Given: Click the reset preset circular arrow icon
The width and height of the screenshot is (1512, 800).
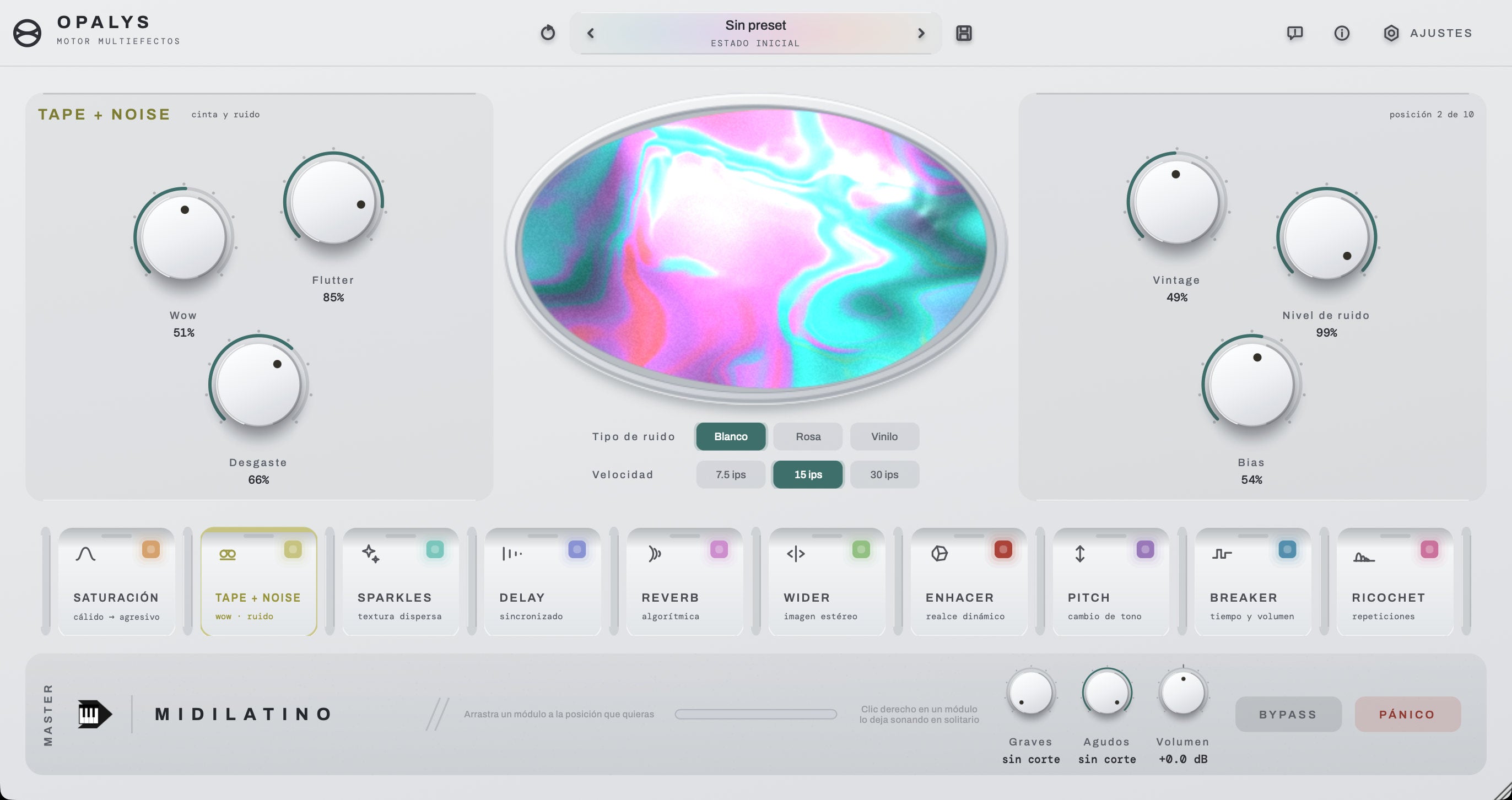Looking at the screenshot, I should coord(548,33).
